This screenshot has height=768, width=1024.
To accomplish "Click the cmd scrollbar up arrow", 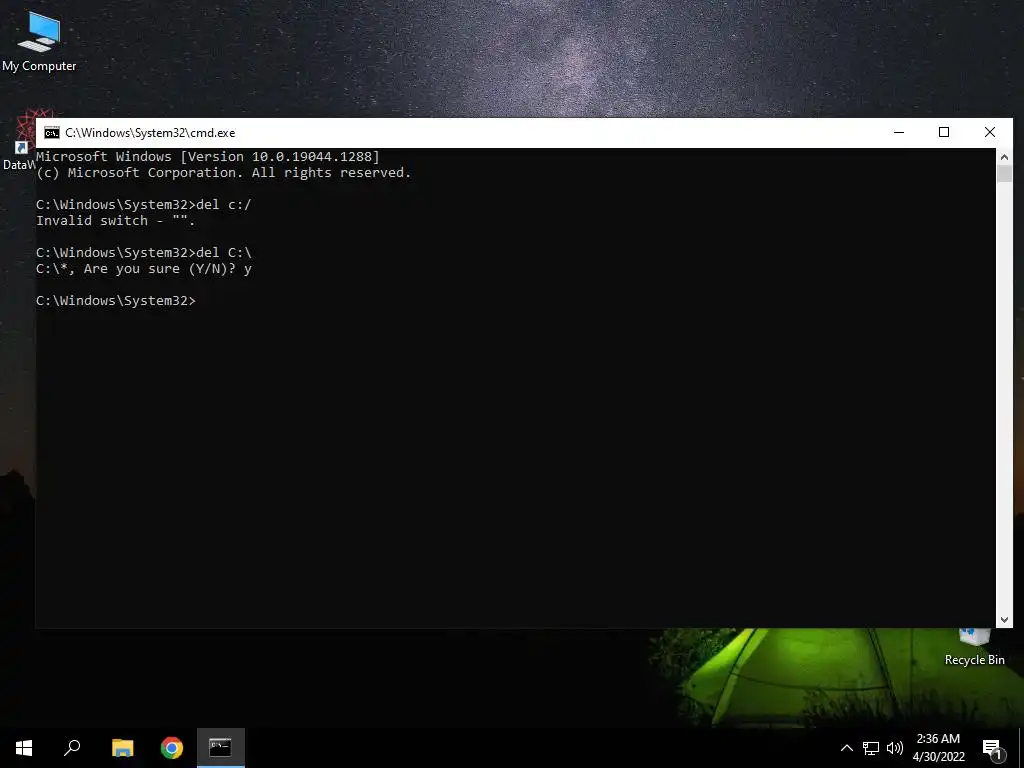I will 1004,157.
